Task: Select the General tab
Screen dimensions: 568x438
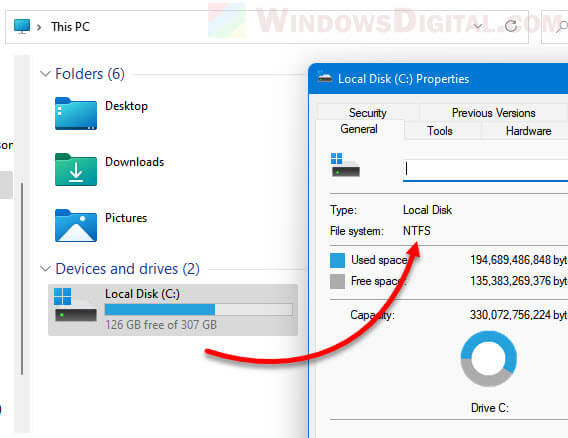Action: (x=359, y=129)
